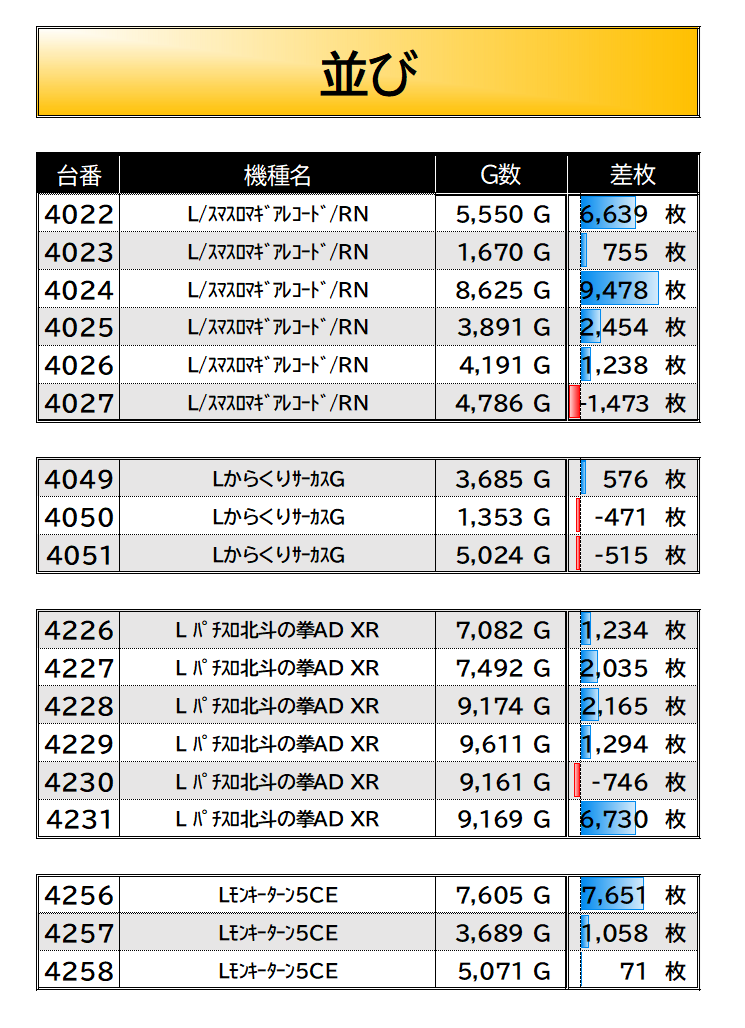Click the 1,058 枚 difference value
745x1028 pixels.
point(633,933)
